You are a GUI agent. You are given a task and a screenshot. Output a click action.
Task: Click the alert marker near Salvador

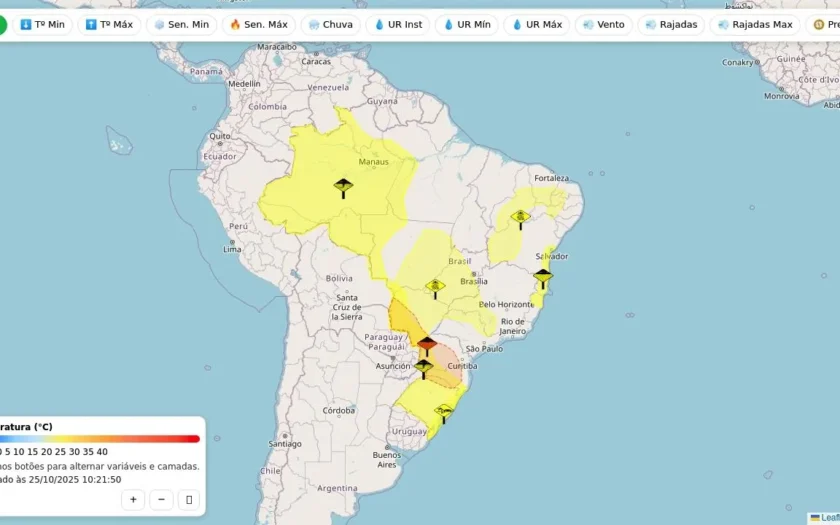tap(543, 279)
